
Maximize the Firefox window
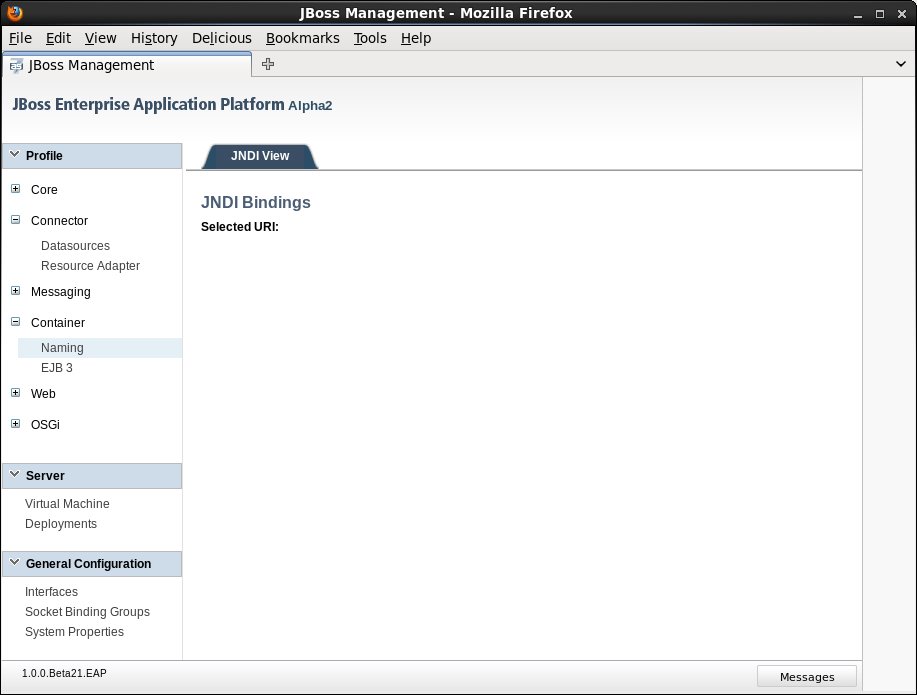click(880, 14)
